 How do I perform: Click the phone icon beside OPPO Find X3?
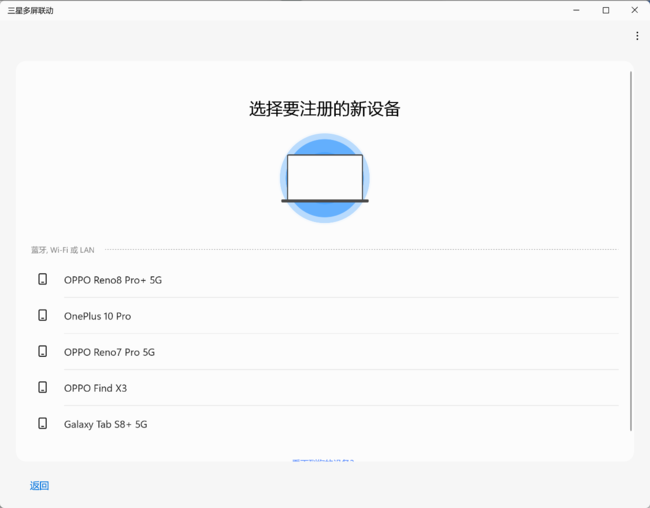tap(42, 388)
